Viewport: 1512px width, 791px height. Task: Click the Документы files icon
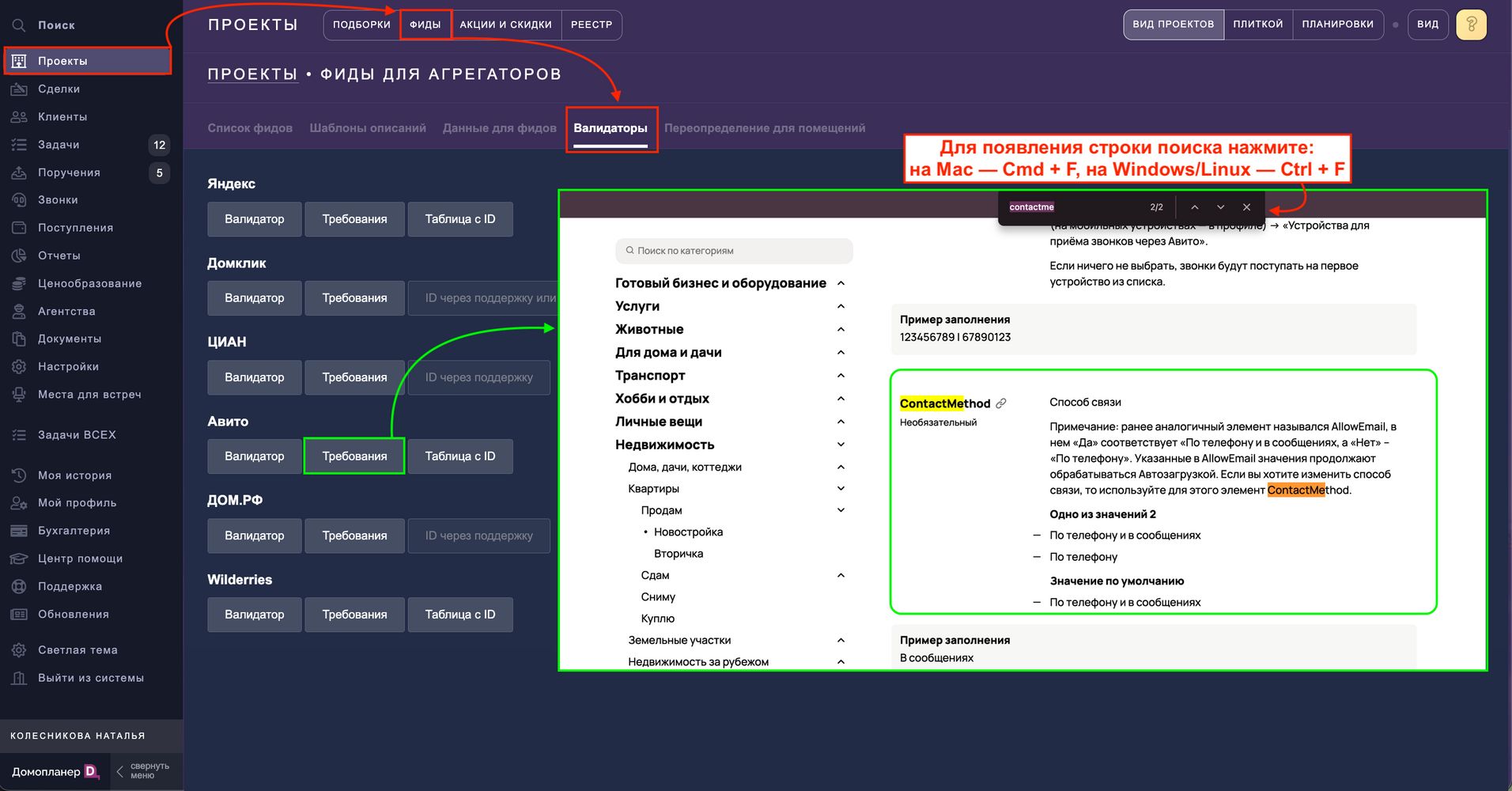pyautogui.click(x=19, y=339)
